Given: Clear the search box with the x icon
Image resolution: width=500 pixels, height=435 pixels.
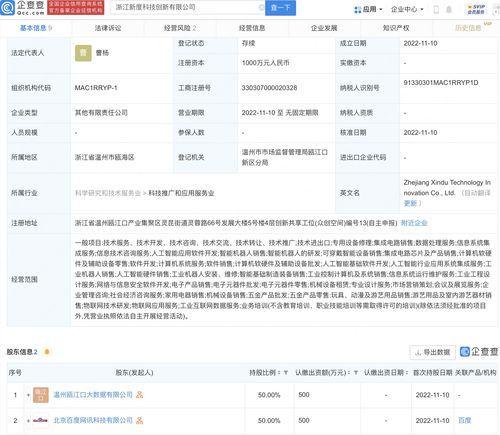Looking at the screenshot, I should coord(261,7).
